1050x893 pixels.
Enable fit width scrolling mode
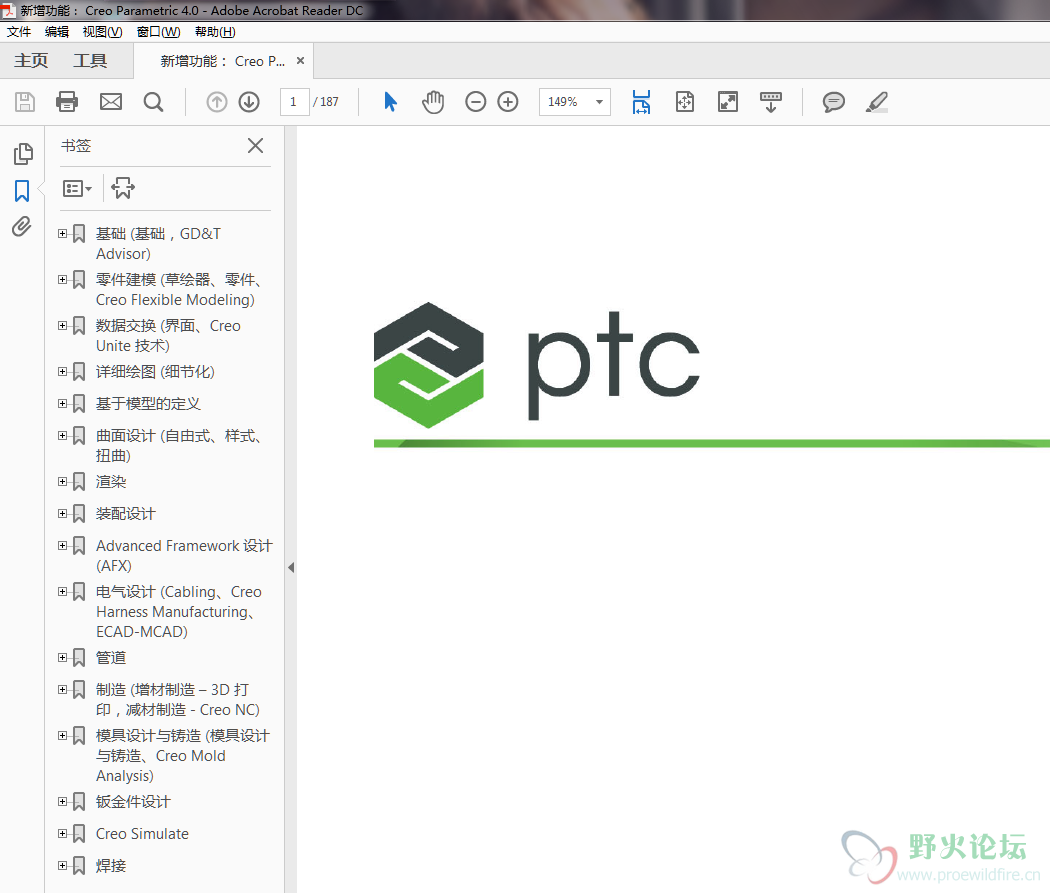pyautogui.click(x=641, y=102)
